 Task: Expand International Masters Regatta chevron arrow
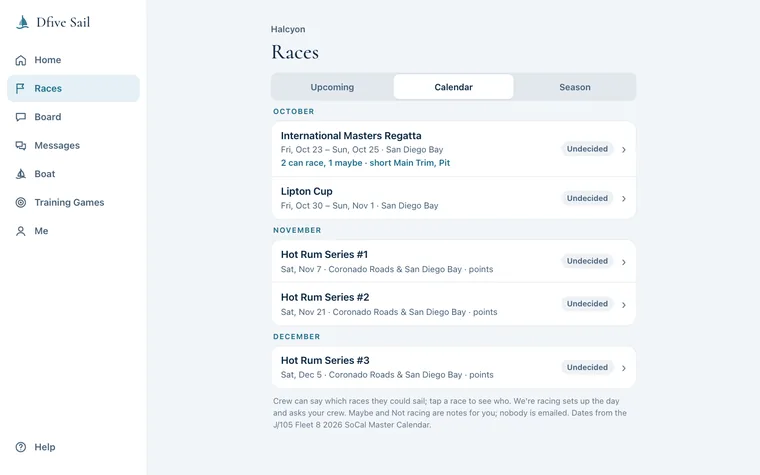point(624,150)
